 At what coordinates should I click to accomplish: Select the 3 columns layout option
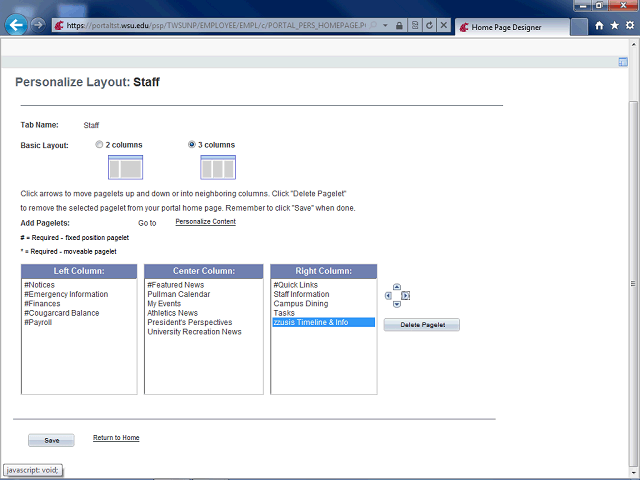192,145
